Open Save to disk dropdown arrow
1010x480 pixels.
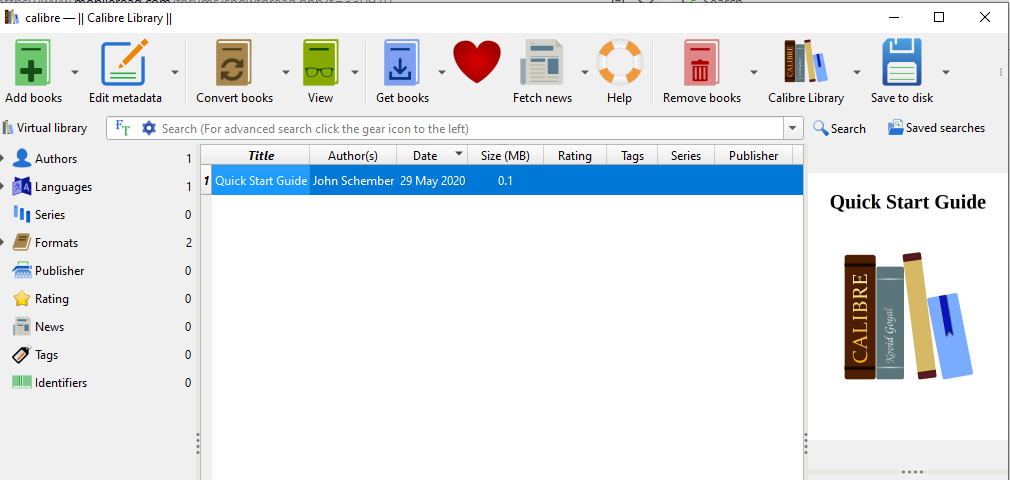[x=946, y=72]
